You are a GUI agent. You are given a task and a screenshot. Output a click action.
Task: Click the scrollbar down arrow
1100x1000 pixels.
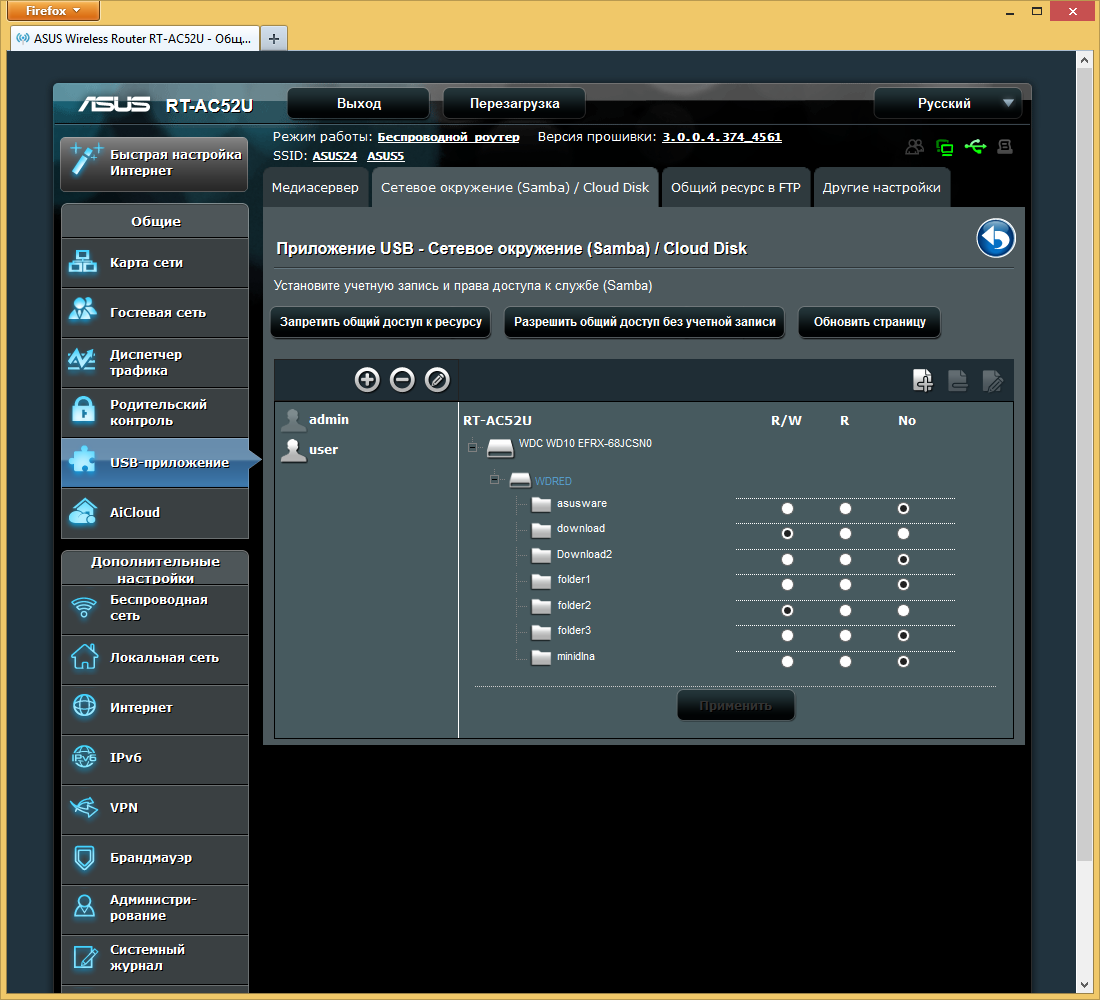pyautogui.click(x=1084, y=986)
